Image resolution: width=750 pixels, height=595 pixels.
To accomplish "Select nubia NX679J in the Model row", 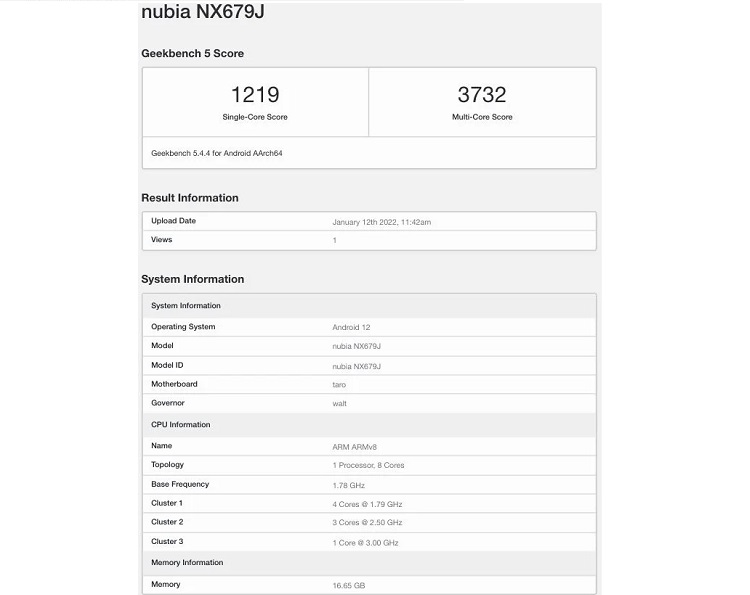I will click(356, 346).
